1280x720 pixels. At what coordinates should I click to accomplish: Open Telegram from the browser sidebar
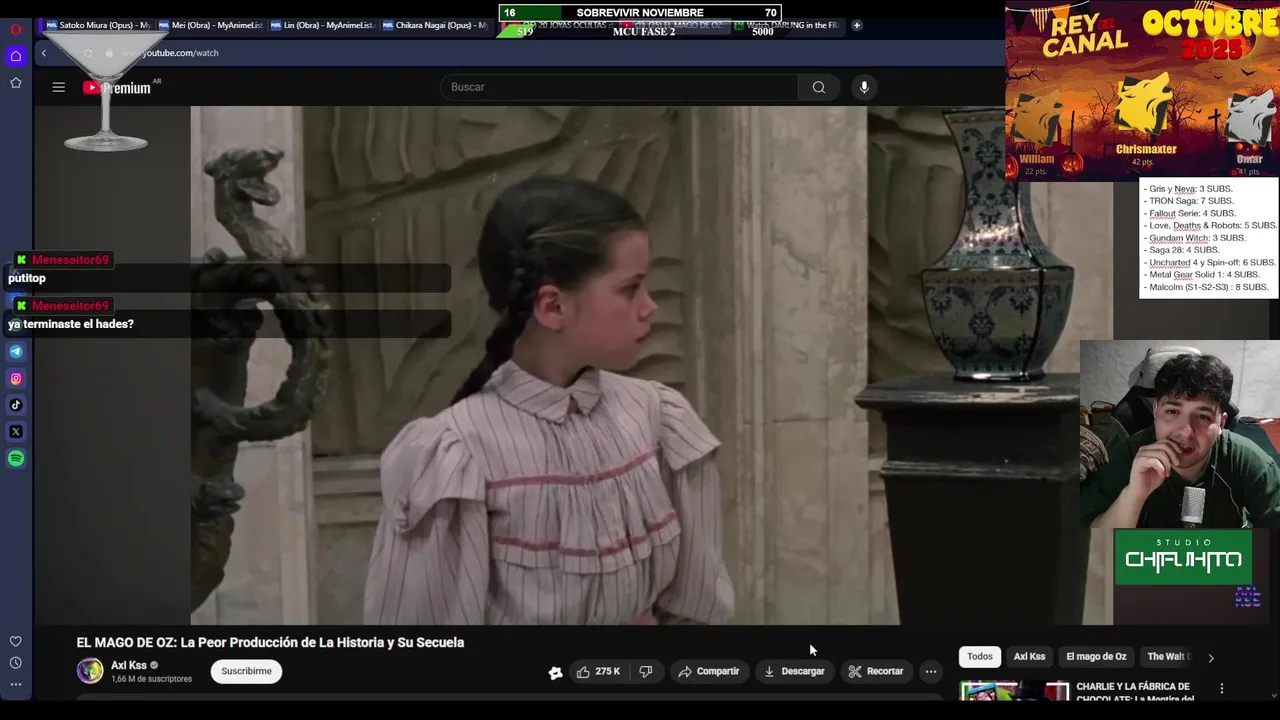[16, 352]
